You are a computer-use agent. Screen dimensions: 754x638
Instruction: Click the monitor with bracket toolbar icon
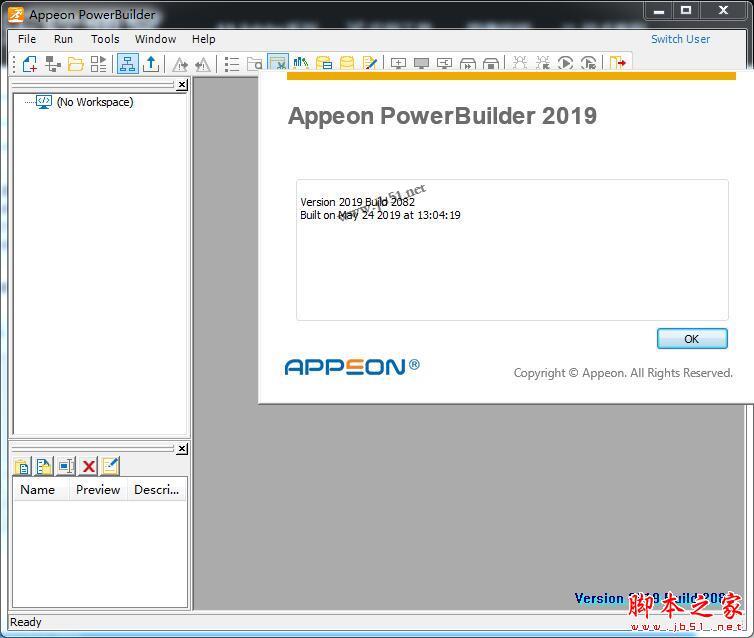pos(444,63)
